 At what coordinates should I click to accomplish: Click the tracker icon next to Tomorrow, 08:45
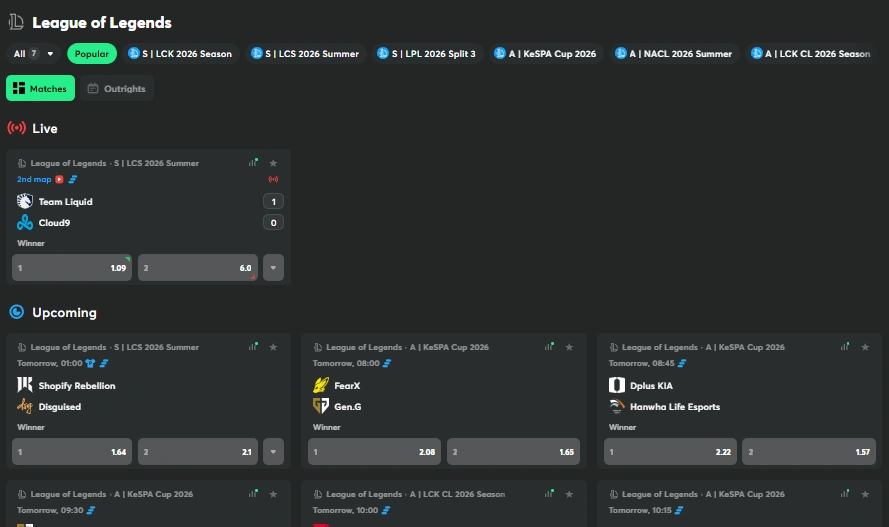(682, 363)
